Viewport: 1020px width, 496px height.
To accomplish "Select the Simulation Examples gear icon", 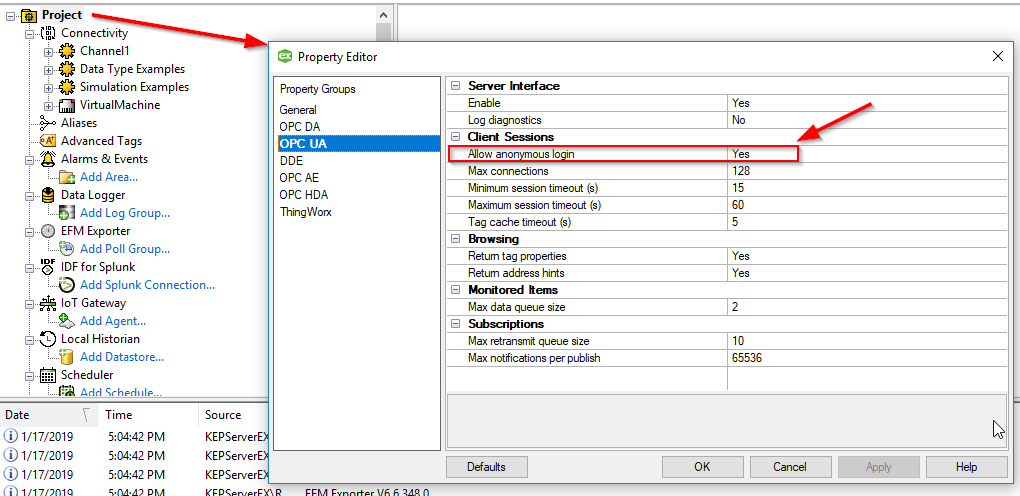I will click(67, 87).
